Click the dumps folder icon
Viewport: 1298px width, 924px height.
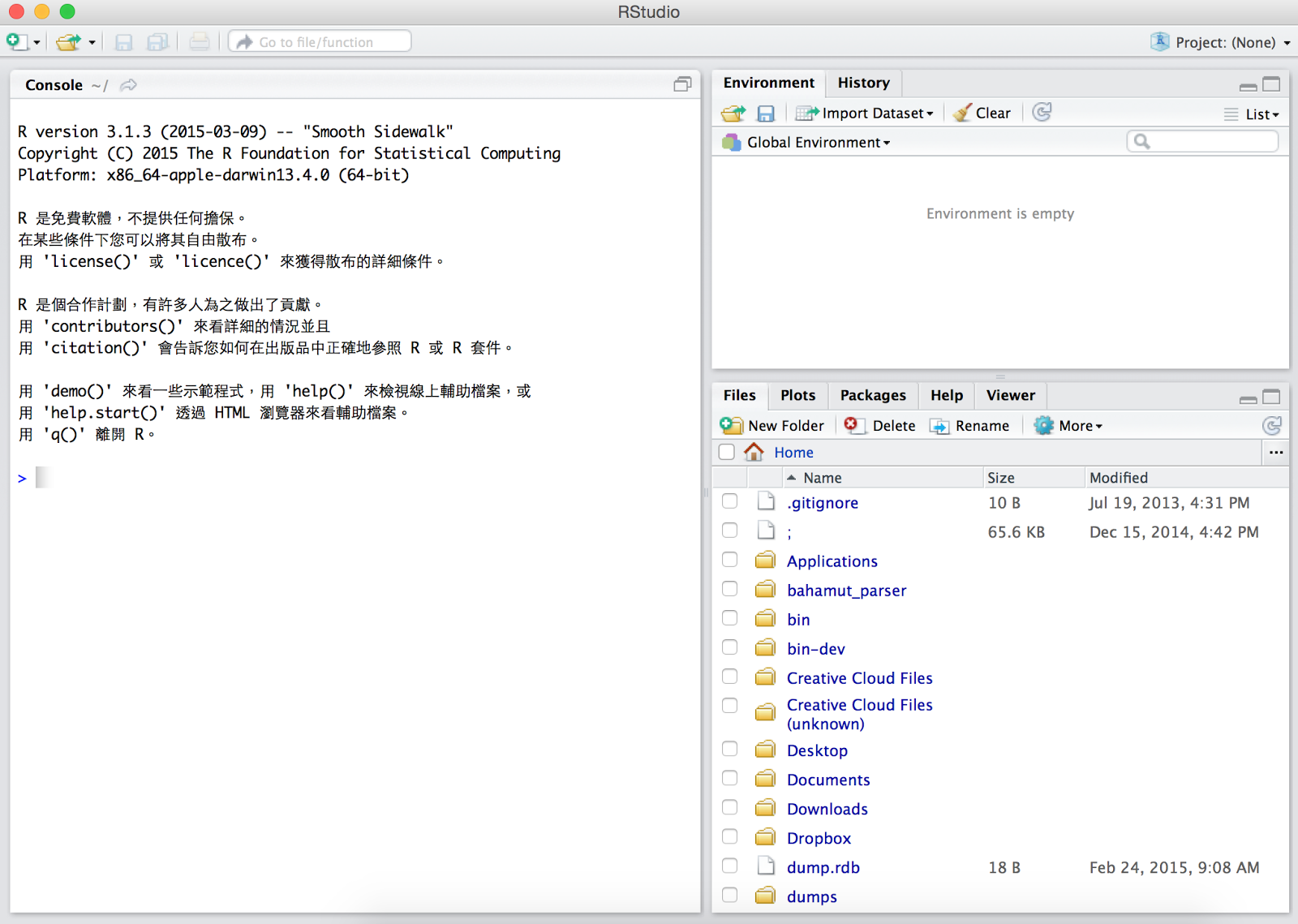[x=765, y=896]
